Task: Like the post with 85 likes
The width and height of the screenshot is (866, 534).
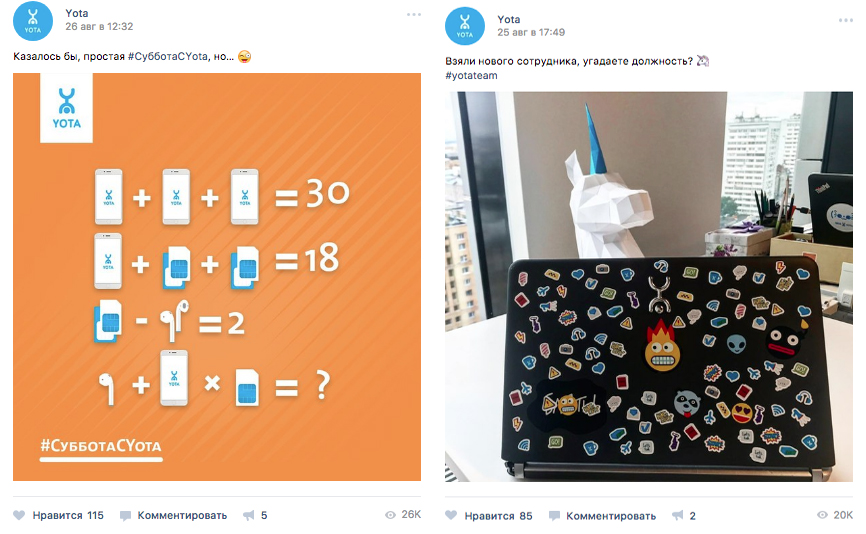Action: point(489,516)
